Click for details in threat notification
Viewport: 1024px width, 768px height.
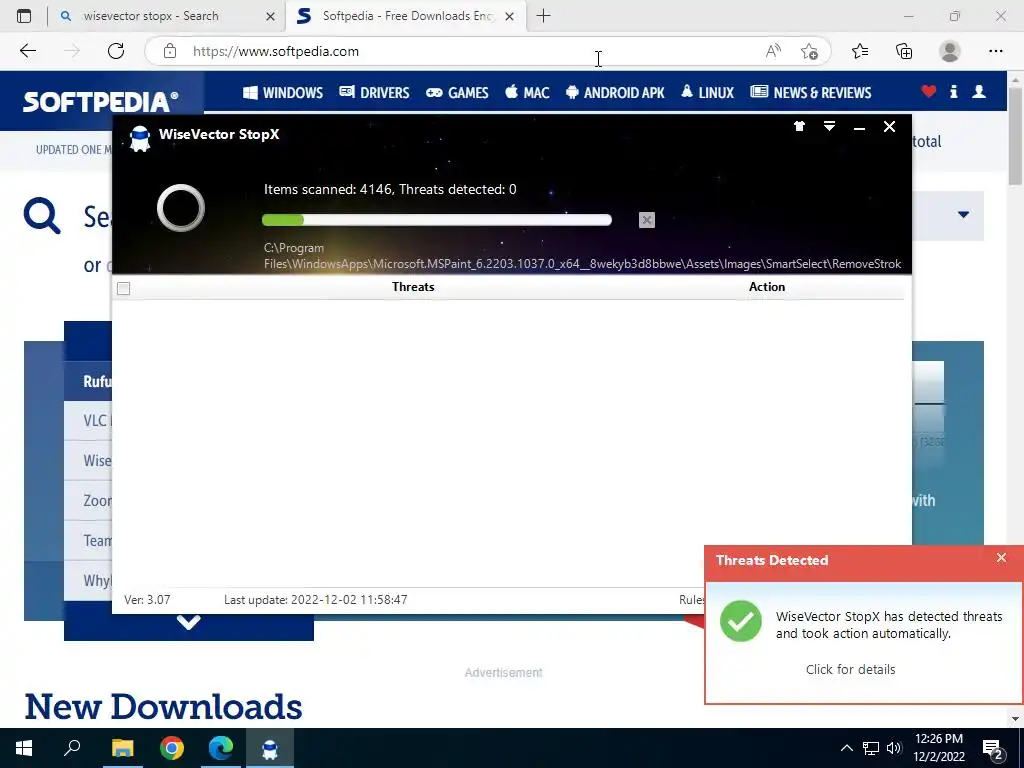[850, 669]
